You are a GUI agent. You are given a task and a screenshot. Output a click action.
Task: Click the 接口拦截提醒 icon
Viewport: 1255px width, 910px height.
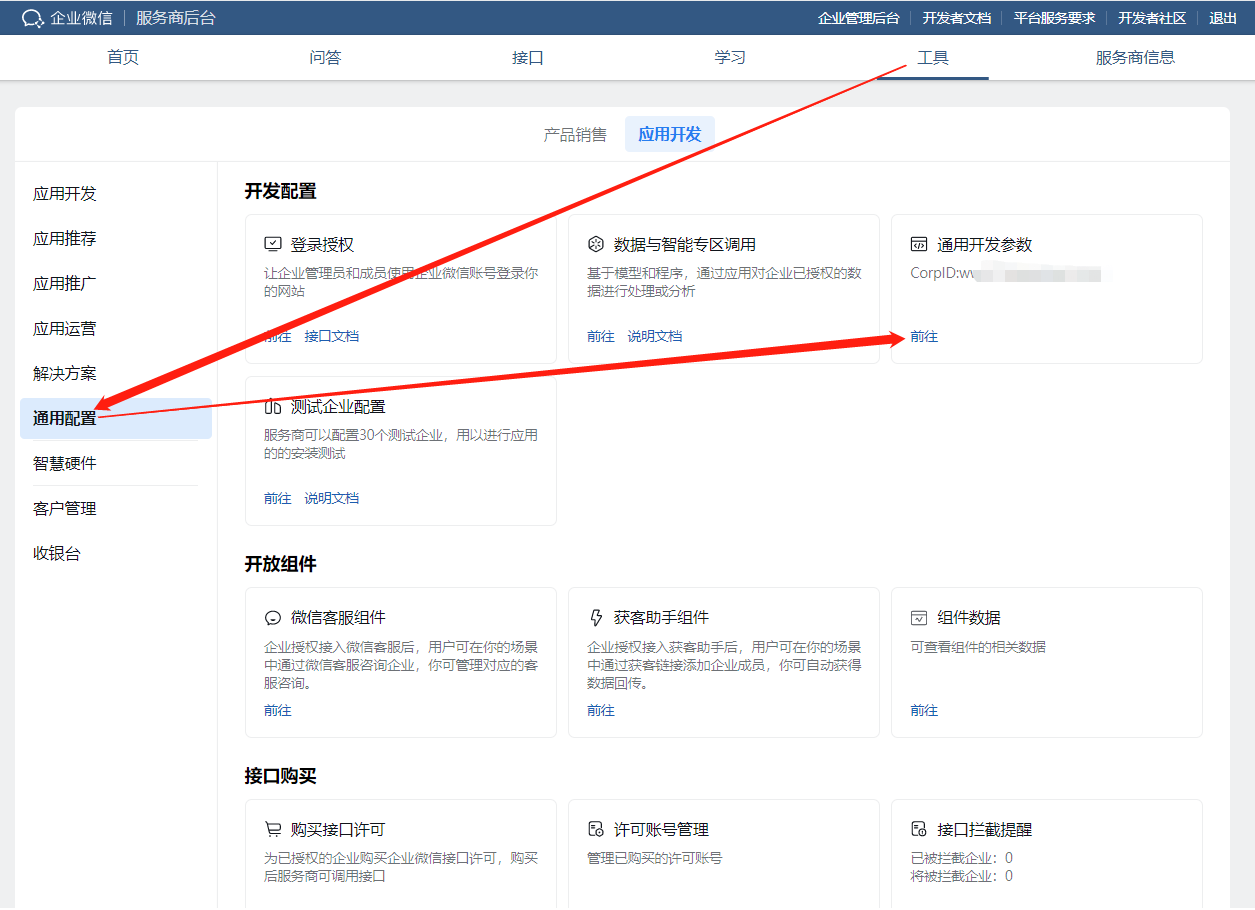(x=919, y=830)
